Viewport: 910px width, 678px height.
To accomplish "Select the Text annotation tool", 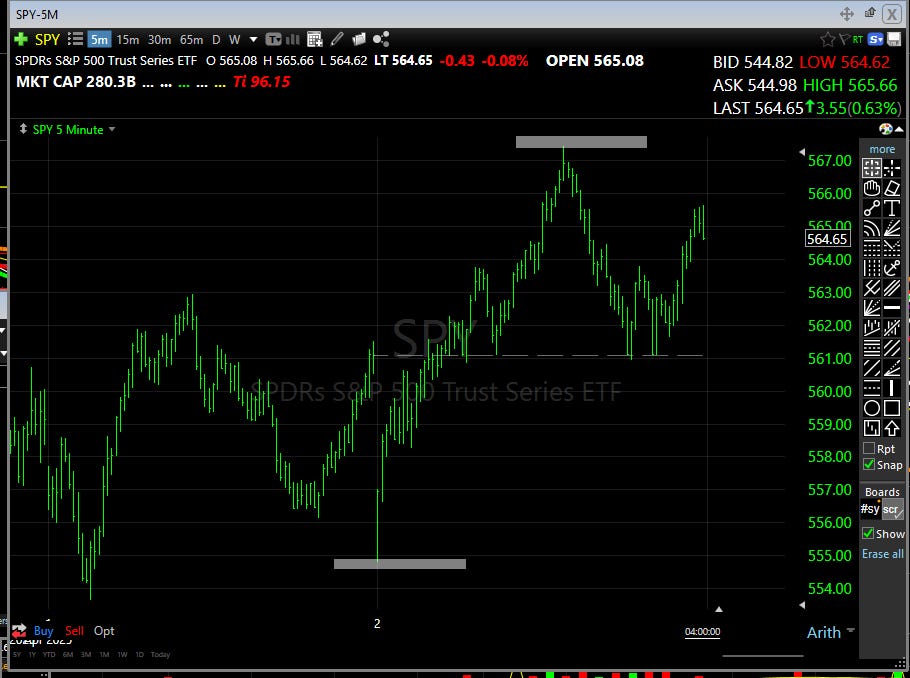I will pyautogui.click(x=892, y=208).
